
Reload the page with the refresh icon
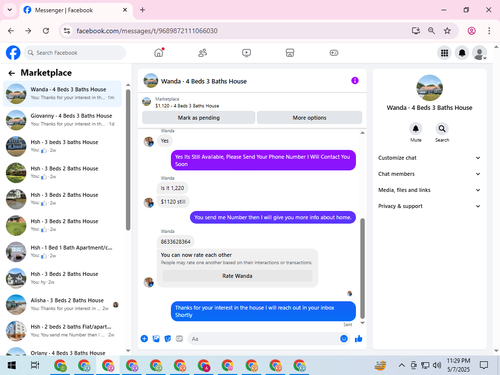click(46, 31)
